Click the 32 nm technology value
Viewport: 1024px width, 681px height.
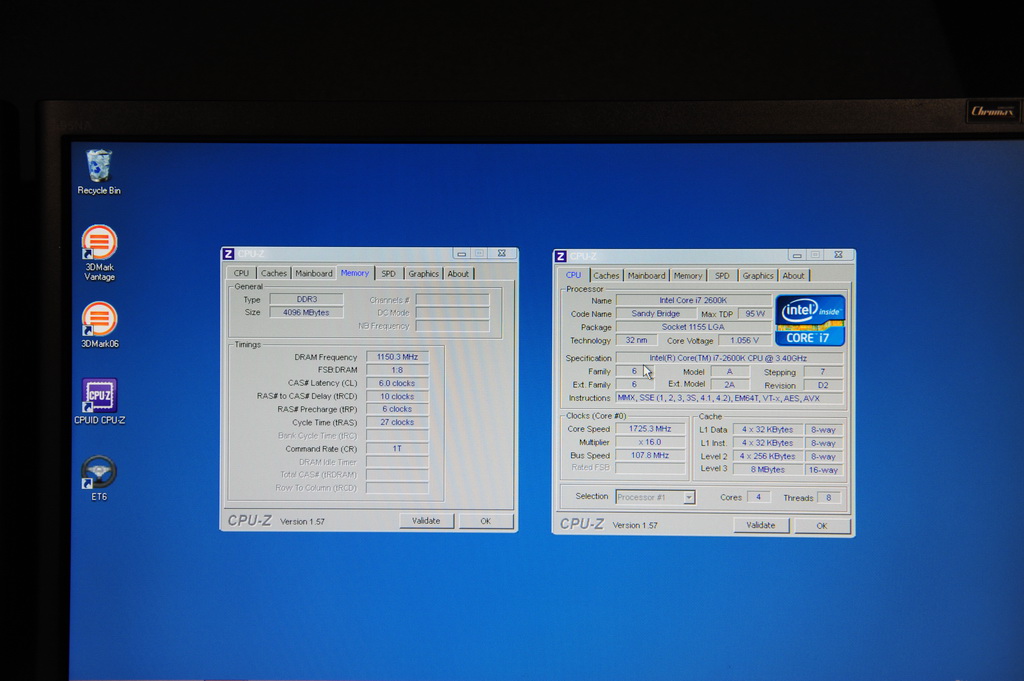pyautogui.click(x=636, y=340)
